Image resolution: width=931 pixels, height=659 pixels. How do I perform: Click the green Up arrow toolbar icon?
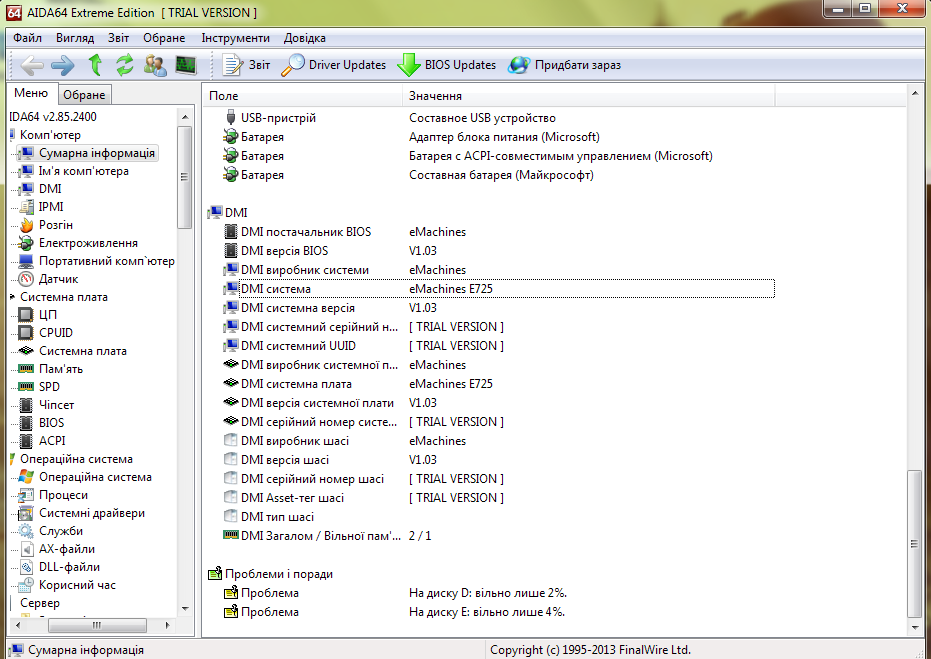(x=95, y=65)
